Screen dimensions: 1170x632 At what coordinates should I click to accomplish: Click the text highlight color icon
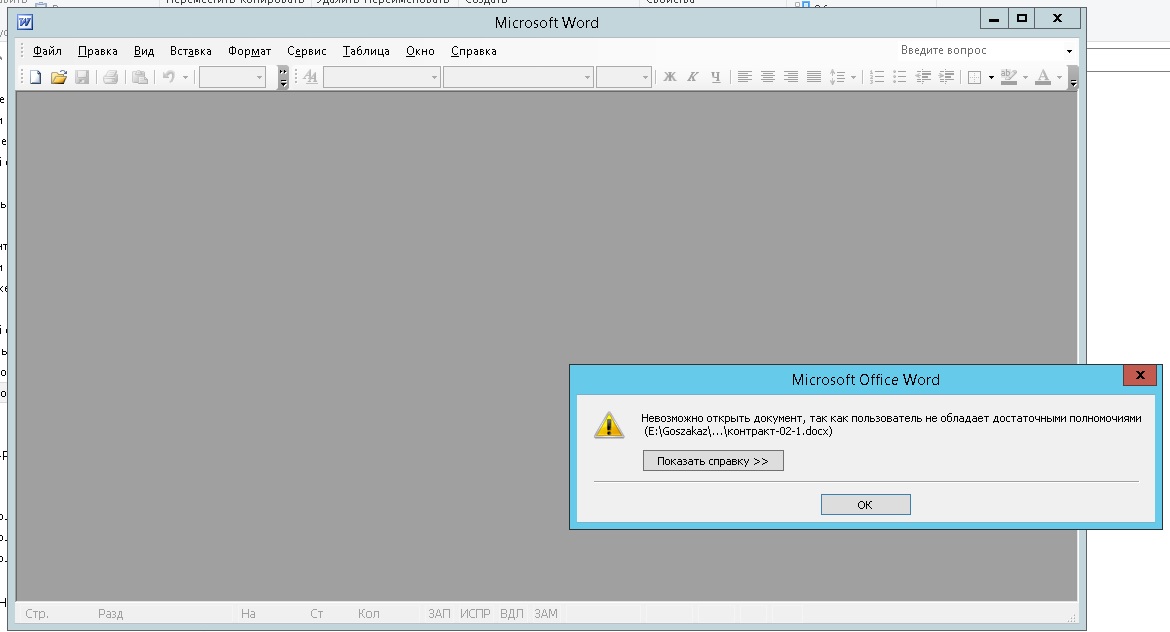(x=1009, y=77)
